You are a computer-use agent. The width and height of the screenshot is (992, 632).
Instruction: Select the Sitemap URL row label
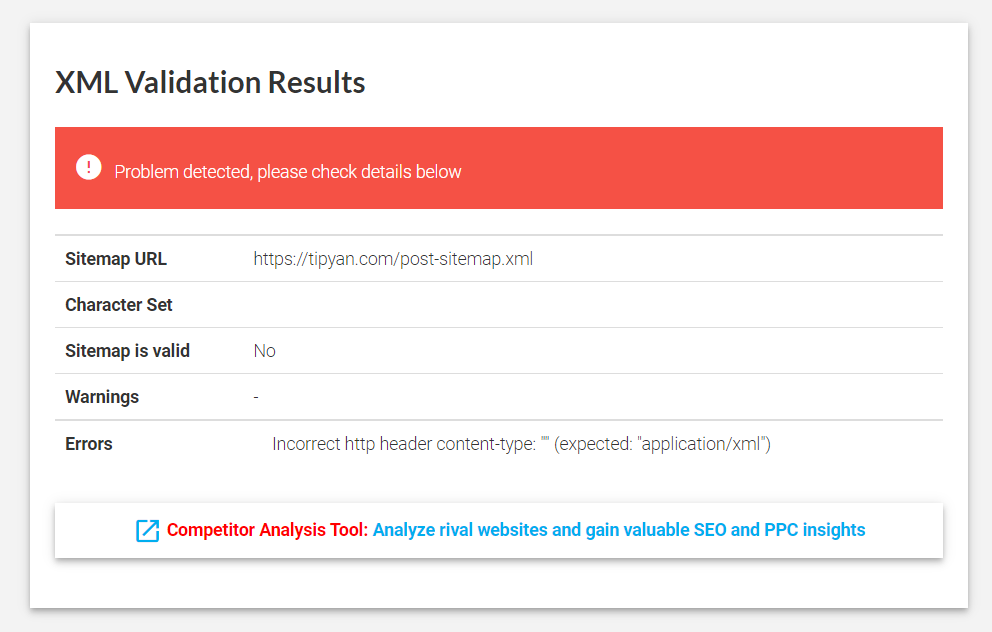[116, 259]
